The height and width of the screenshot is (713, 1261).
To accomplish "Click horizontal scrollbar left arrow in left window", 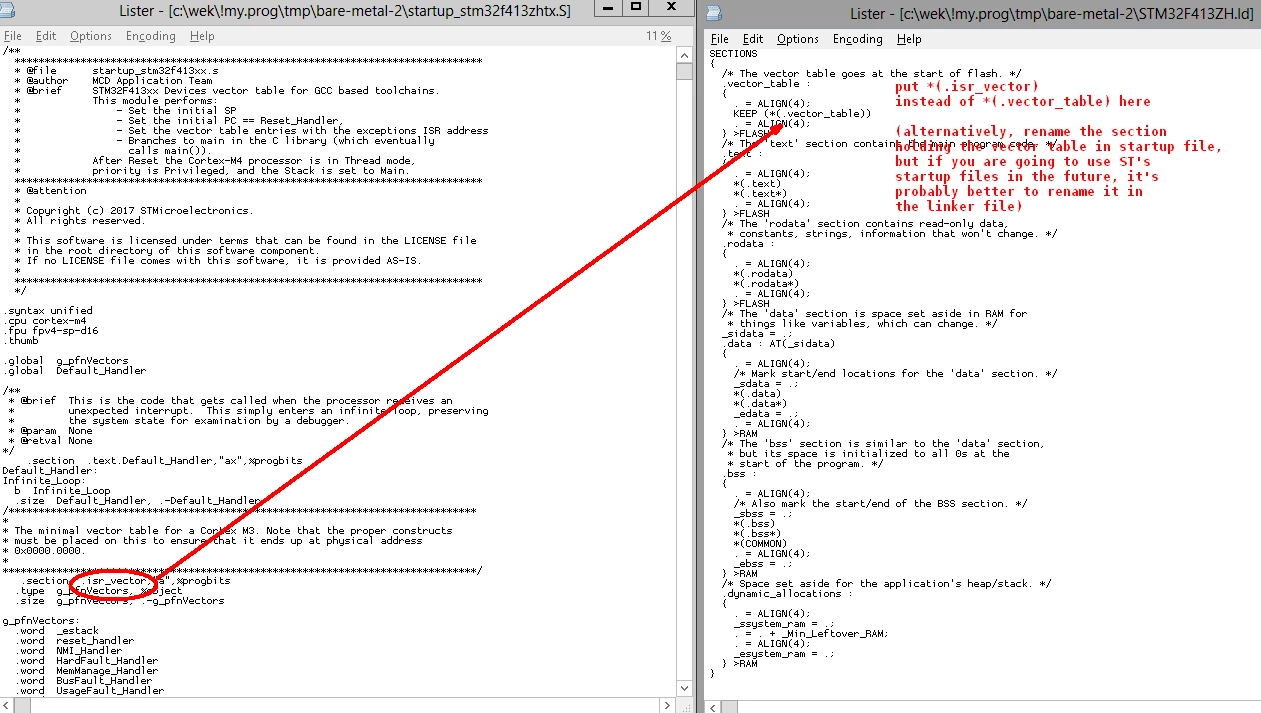I will tap(8, 706).
